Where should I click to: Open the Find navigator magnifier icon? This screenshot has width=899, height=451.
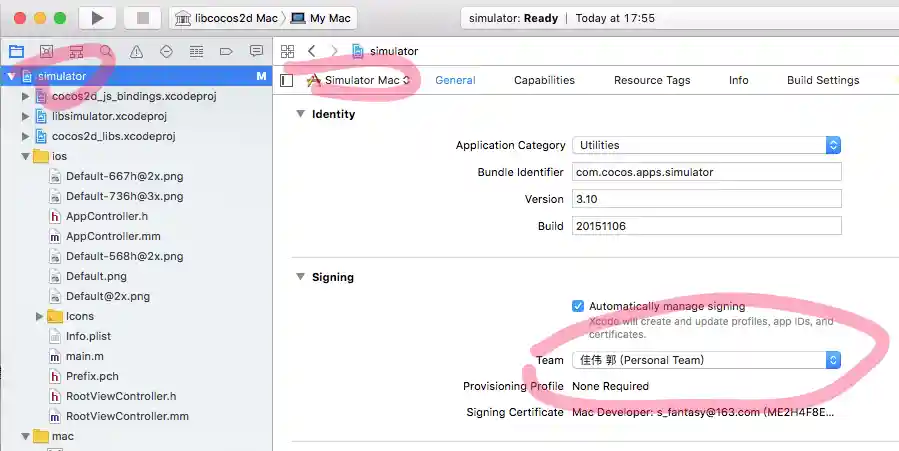106,51
